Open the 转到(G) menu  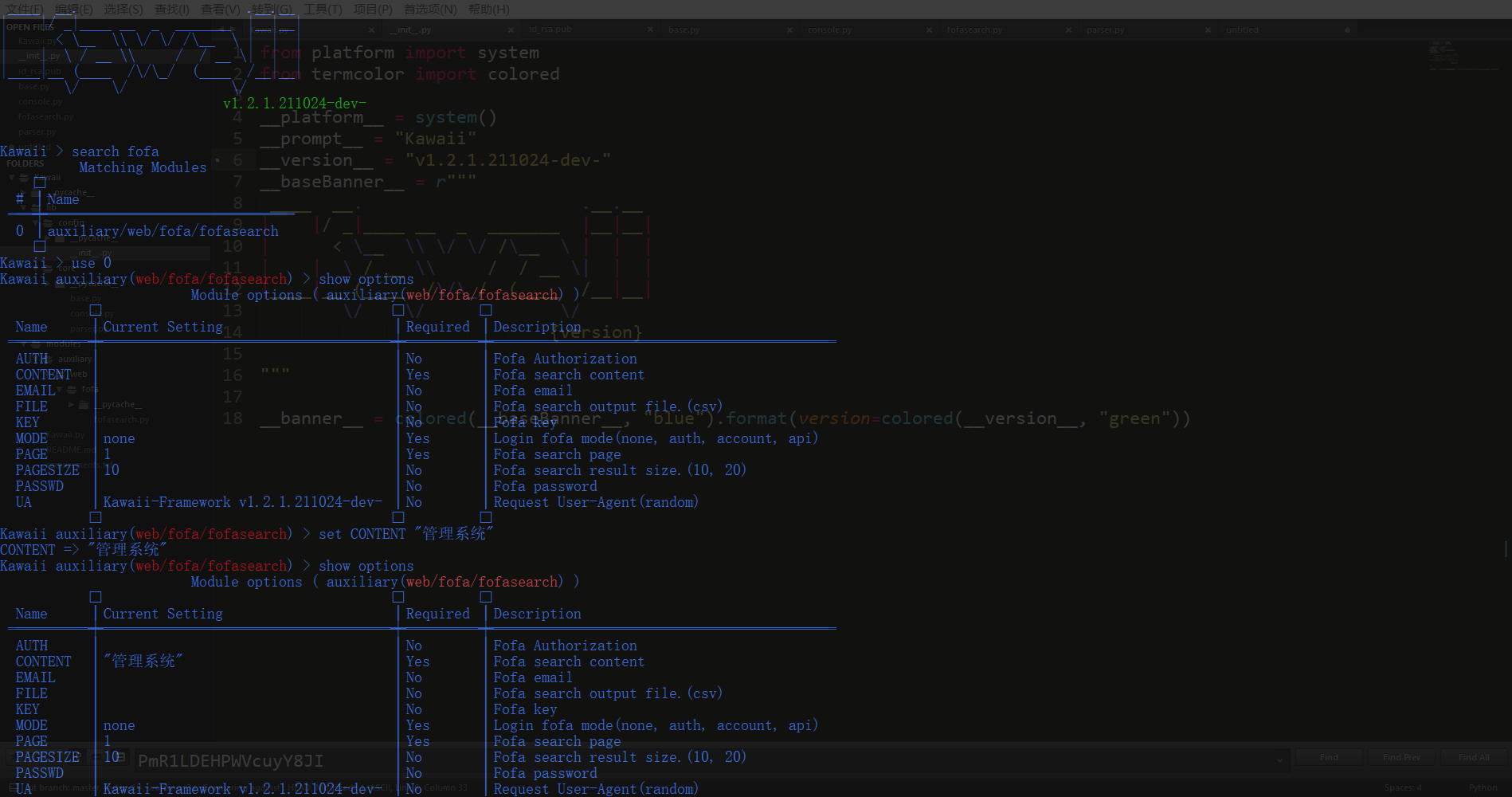(272, 10)
